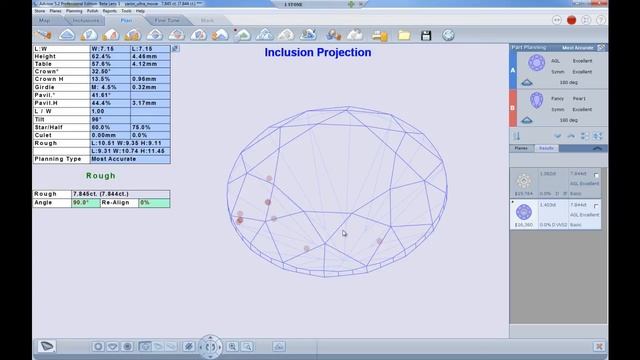Click the red record button top right
The image size is (640, 360).
click(571, 20)
